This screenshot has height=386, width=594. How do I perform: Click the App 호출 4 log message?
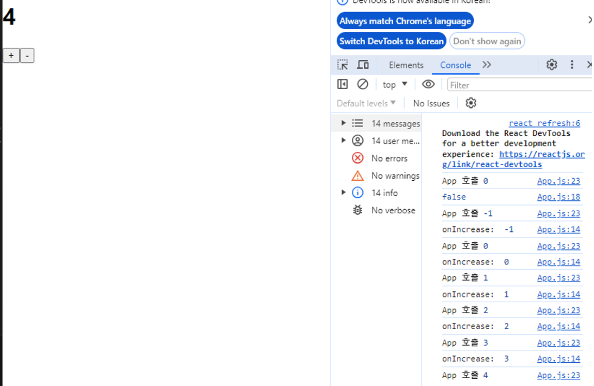click(x=465, y=375)
